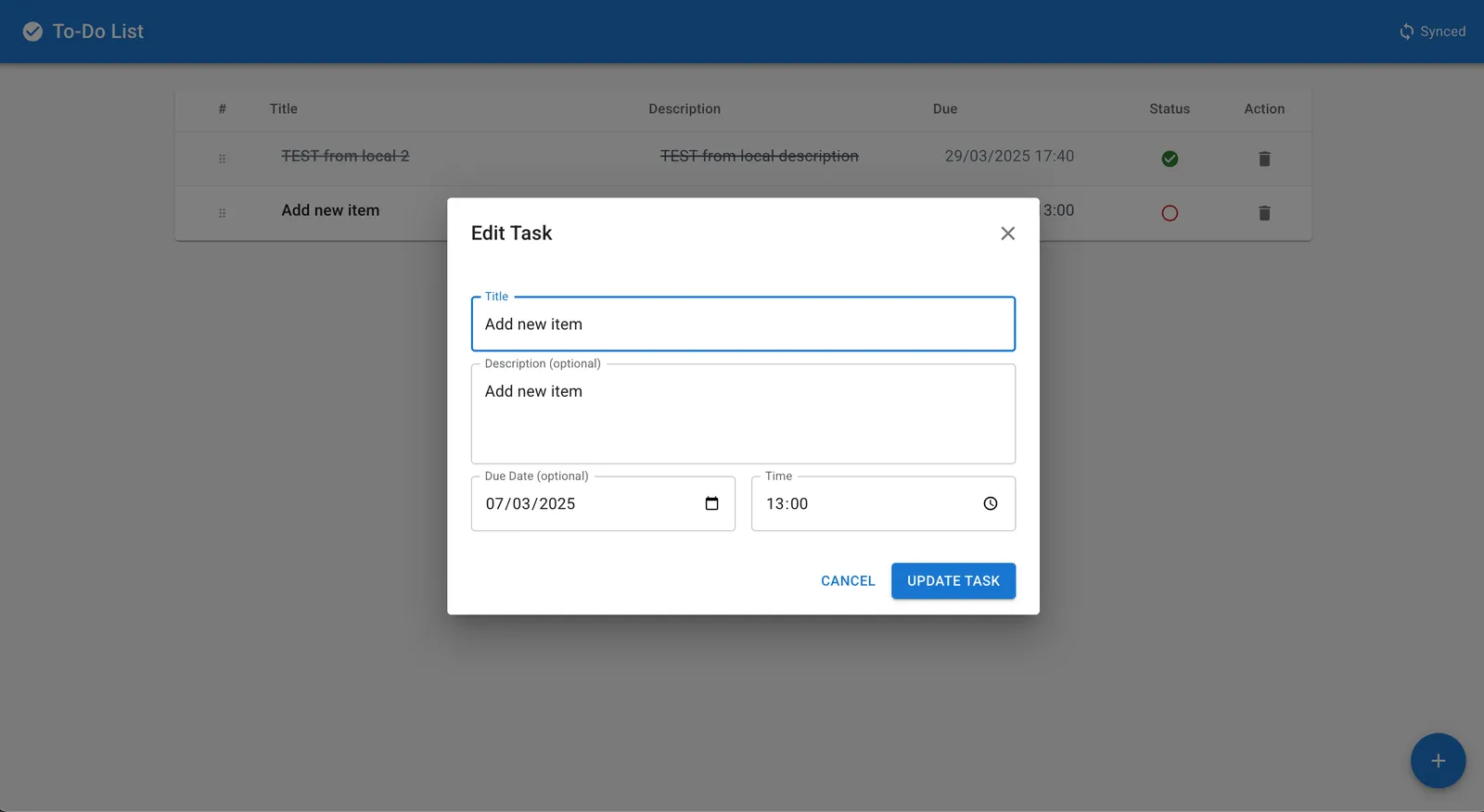Click the To-Do List checkmark logo
The height and width of the screenshot is (812, 1484).
click(32, 32)
